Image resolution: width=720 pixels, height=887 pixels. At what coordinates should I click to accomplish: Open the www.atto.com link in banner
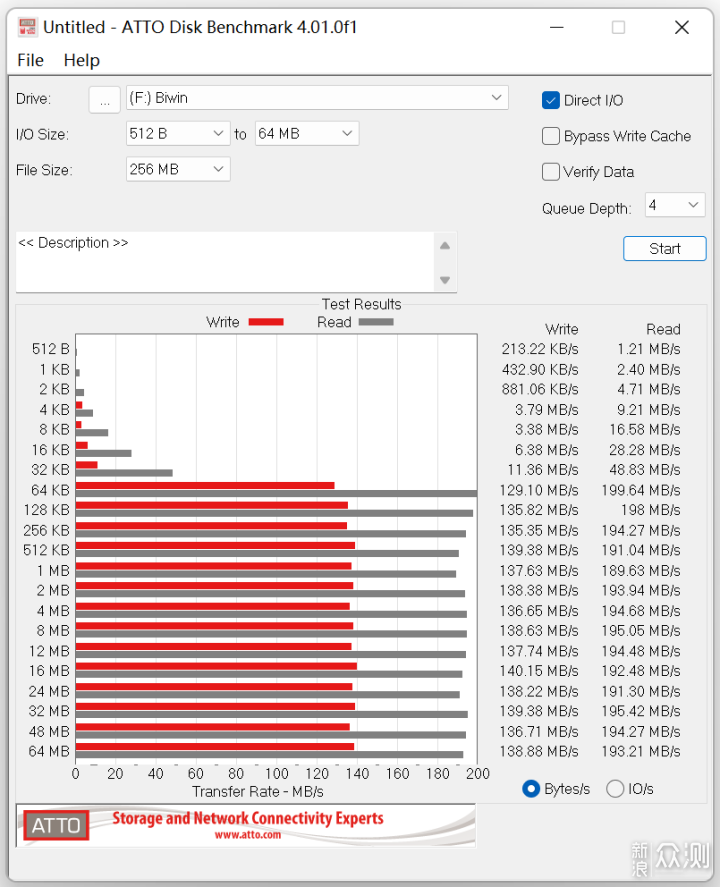(248, 835)
